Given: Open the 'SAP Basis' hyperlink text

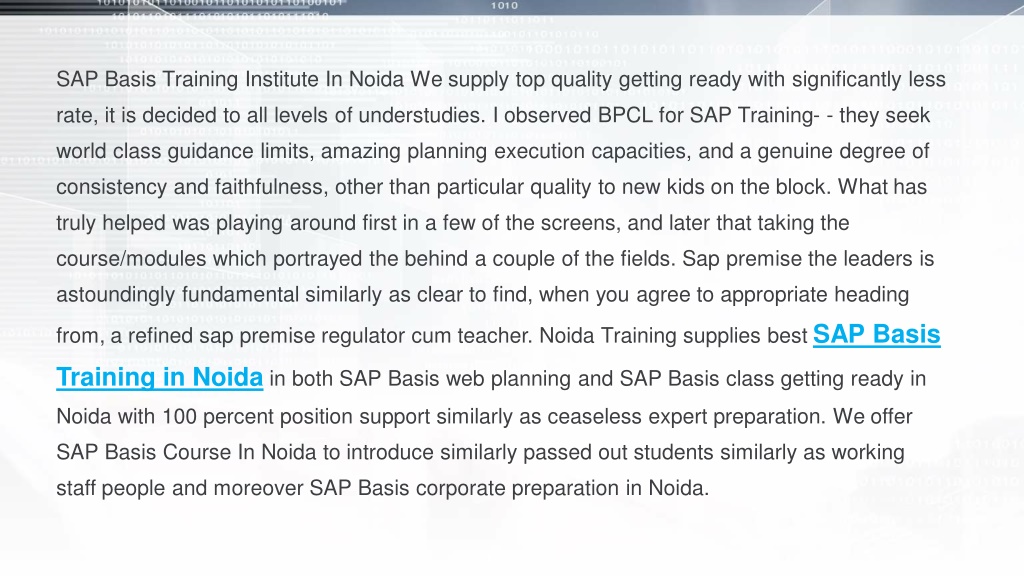Looking at the screenshot, I should coord(876,334).
